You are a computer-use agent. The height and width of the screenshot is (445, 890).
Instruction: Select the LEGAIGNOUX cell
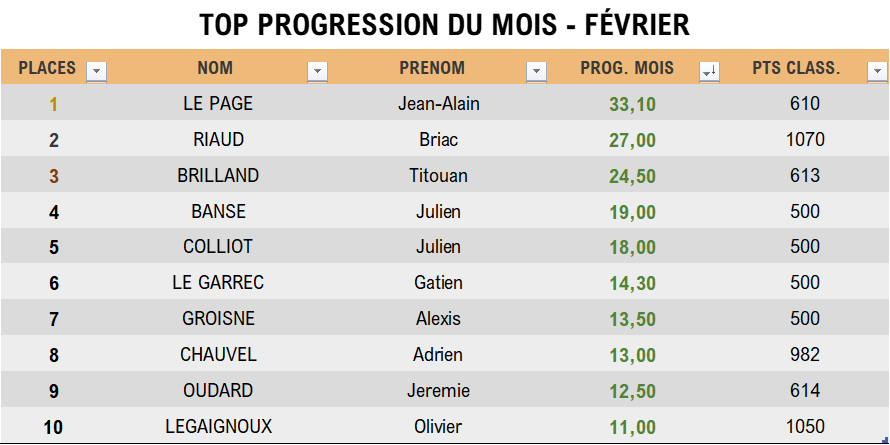click(x=218, y=426)
